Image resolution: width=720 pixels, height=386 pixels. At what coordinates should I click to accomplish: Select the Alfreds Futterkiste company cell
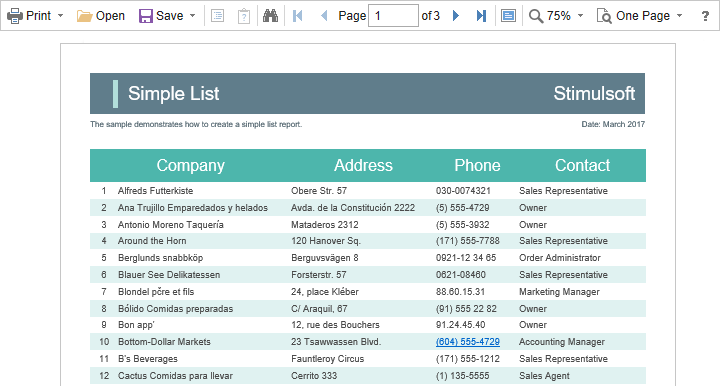(155, 191)
